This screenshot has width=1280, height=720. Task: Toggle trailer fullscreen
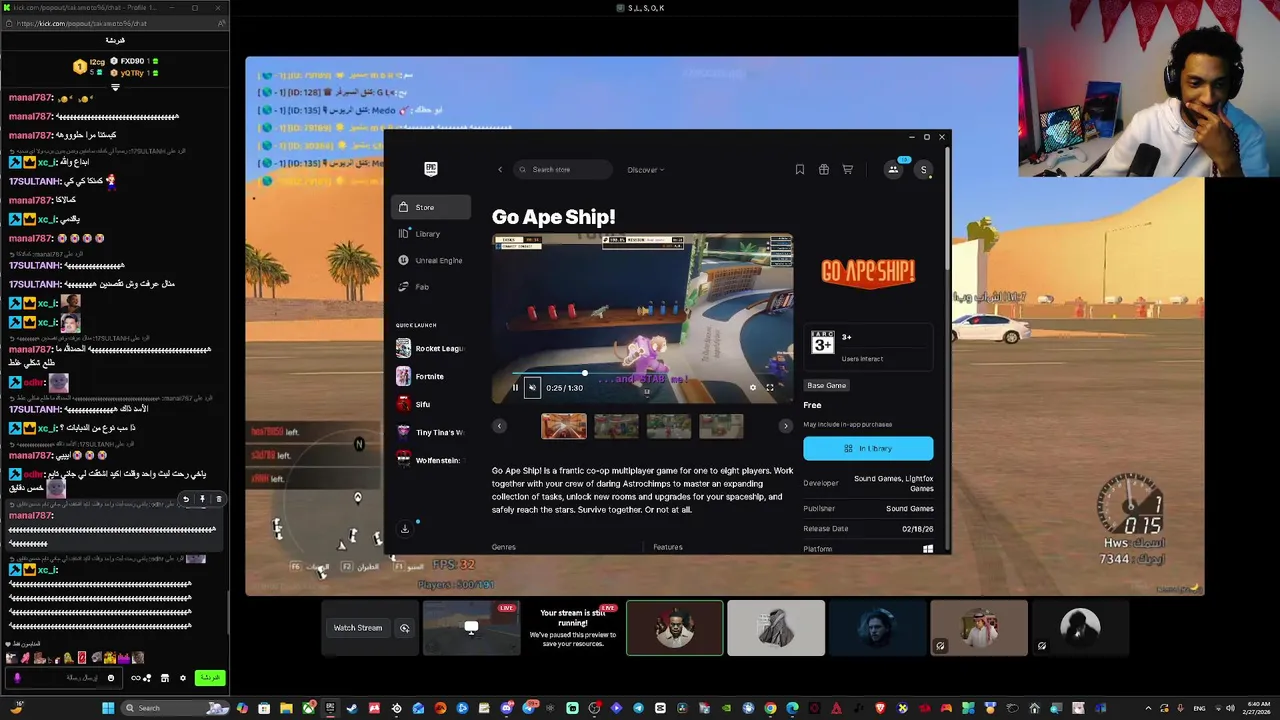pyautogui.click(x=770, y=388)
